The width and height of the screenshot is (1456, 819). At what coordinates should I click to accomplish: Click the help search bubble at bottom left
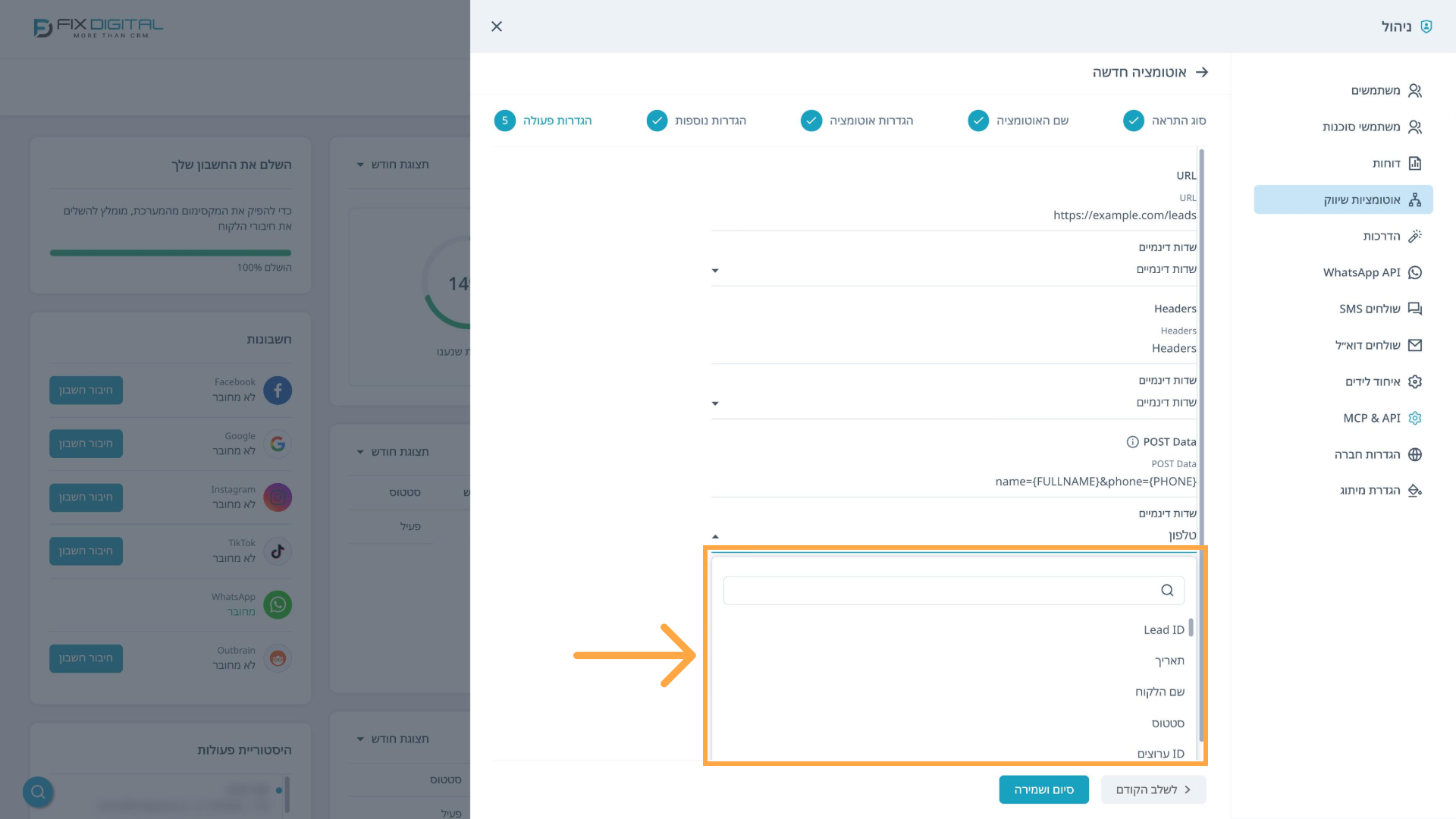tap(38, 792)
